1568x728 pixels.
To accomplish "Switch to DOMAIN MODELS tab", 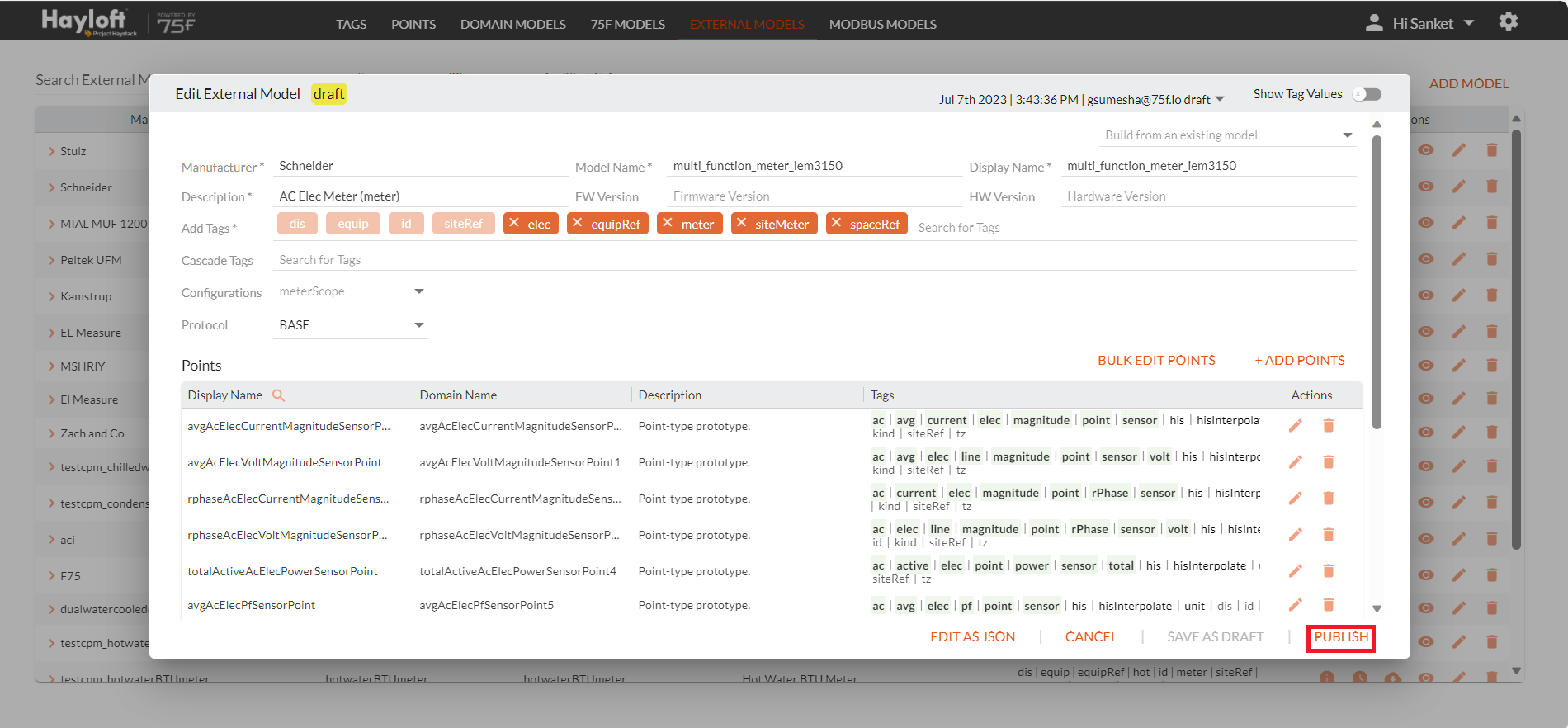I will click(x=513, y=24).
